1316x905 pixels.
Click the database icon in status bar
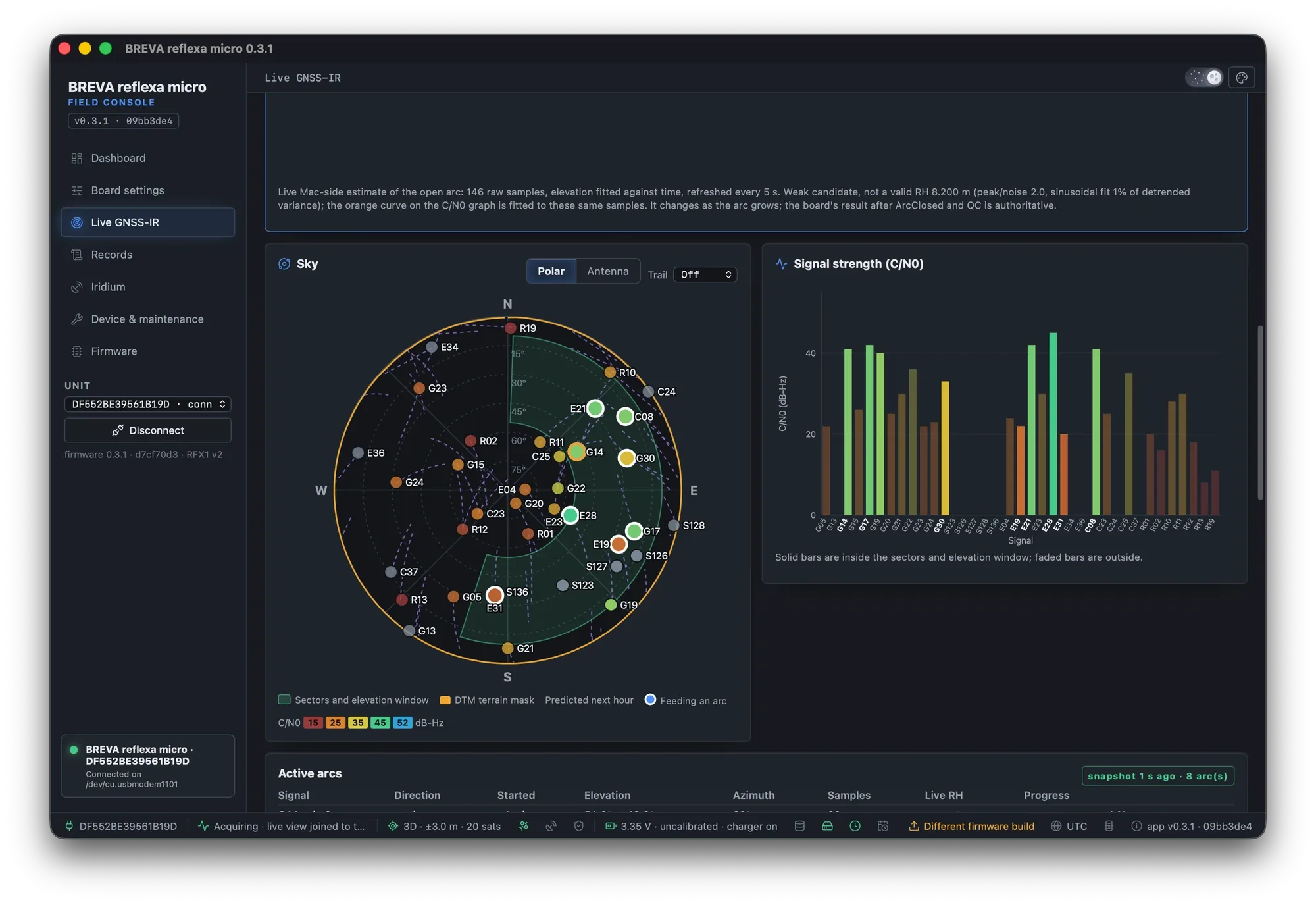(799, 826)
